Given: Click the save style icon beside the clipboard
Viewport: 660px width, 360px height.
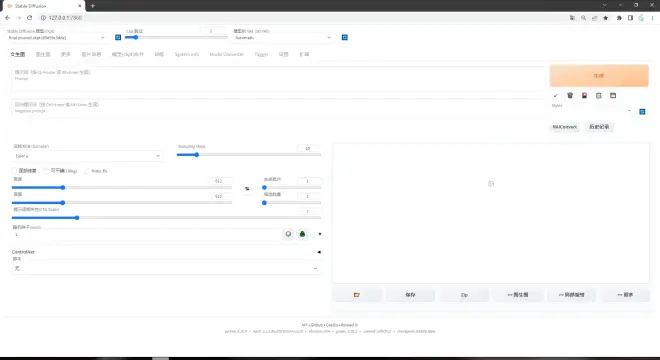Looking at the screenshot, I should click(x=613, y=96).
